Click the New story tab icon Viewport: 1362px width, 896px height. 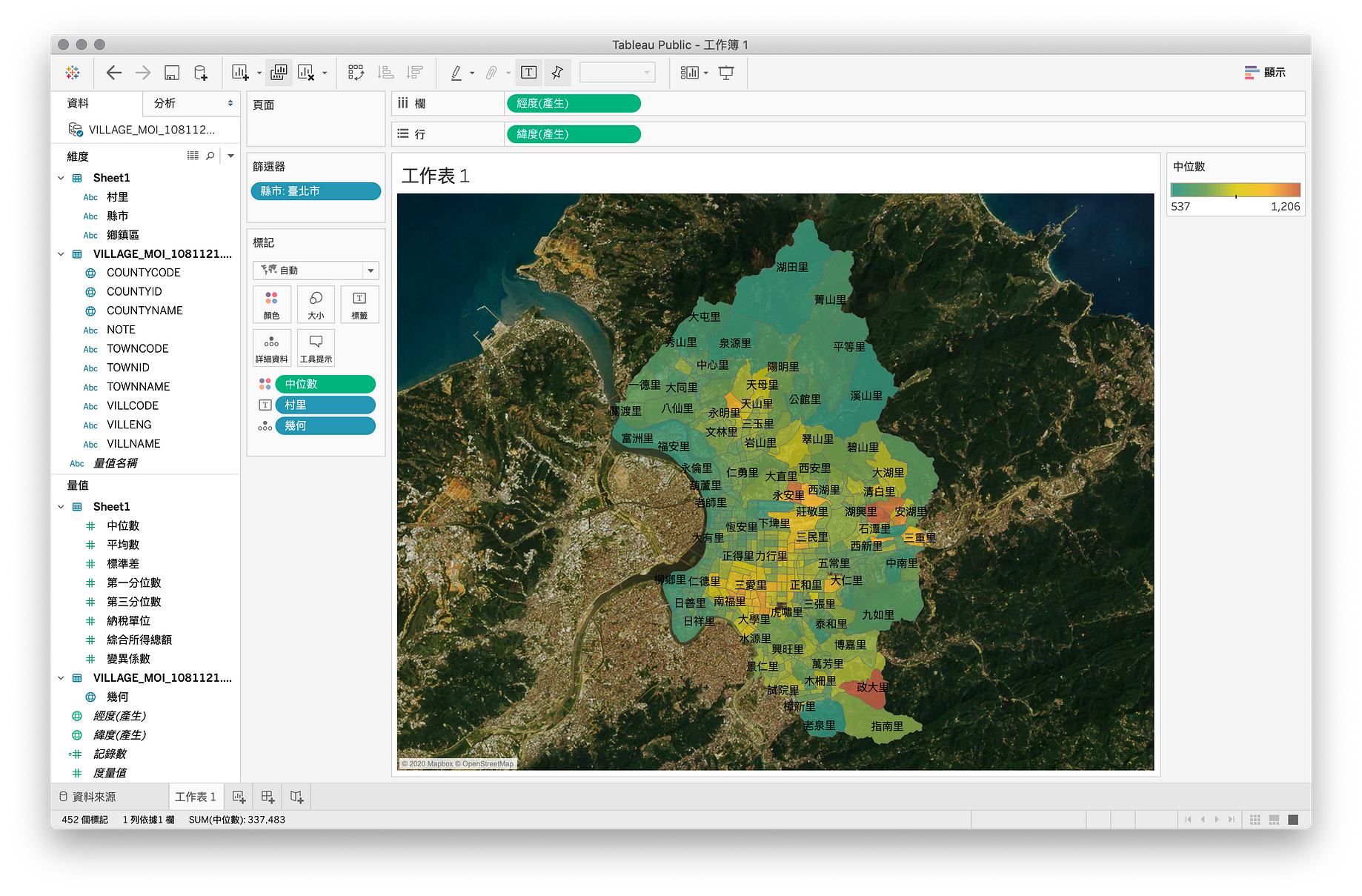[x=296, y=797]
